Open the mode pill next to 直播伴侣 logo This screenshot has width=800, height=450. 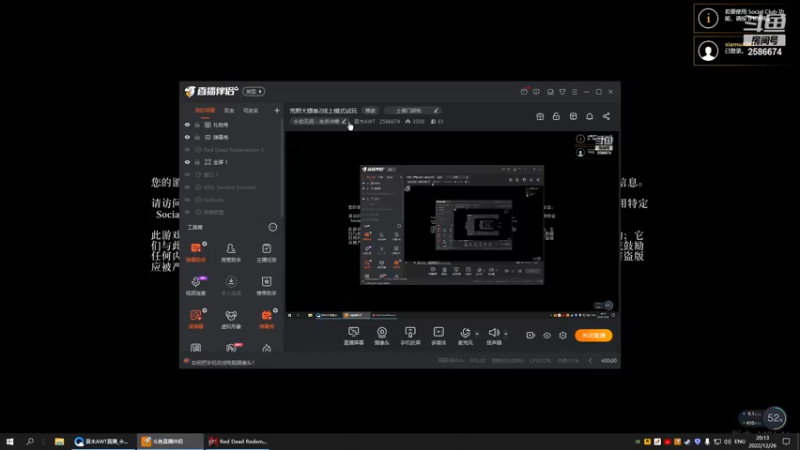tap(254, 92)
